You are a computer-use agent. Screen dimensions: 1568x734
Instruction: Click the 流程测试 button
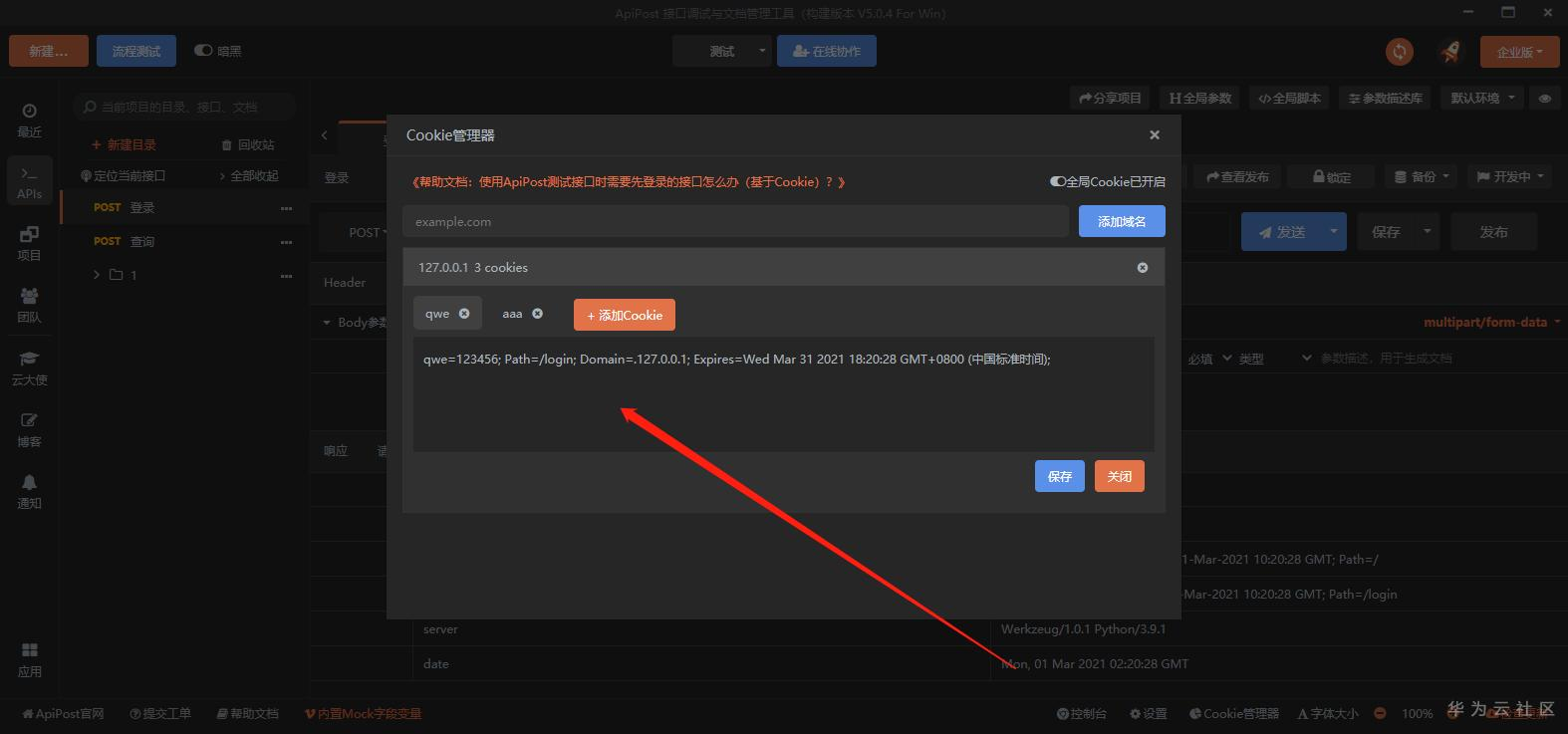pos(136,51)
